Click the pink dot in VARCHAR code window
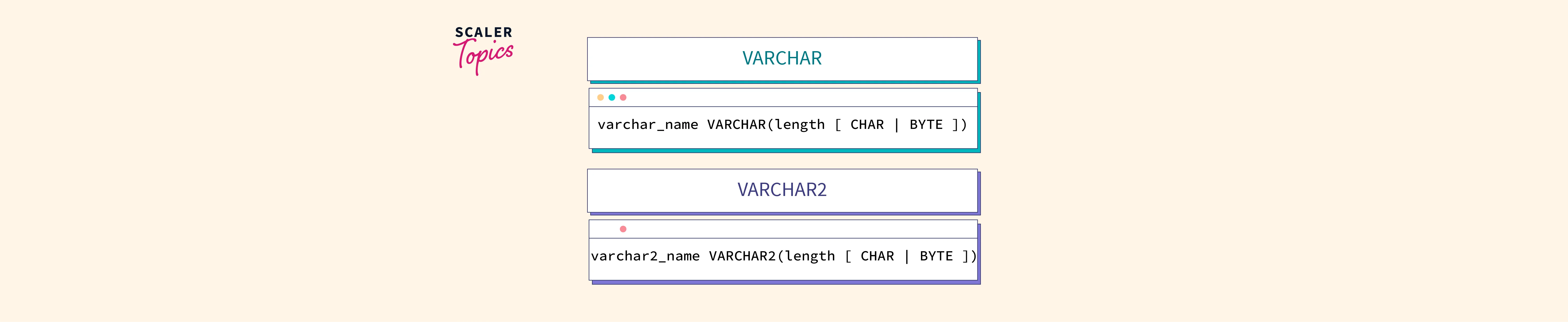 point(623,97)
